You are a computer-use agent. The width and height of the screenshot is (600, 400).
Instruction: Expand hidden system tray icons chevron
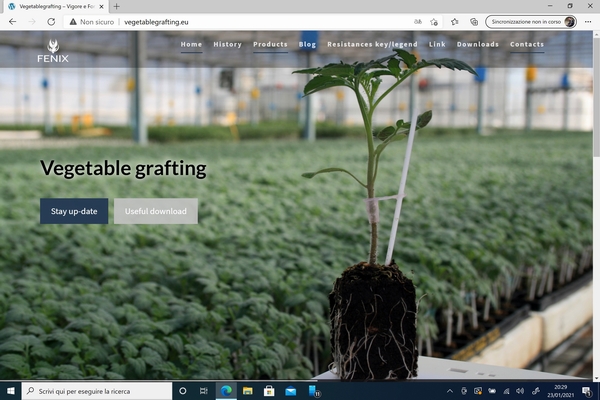(449, 390)
